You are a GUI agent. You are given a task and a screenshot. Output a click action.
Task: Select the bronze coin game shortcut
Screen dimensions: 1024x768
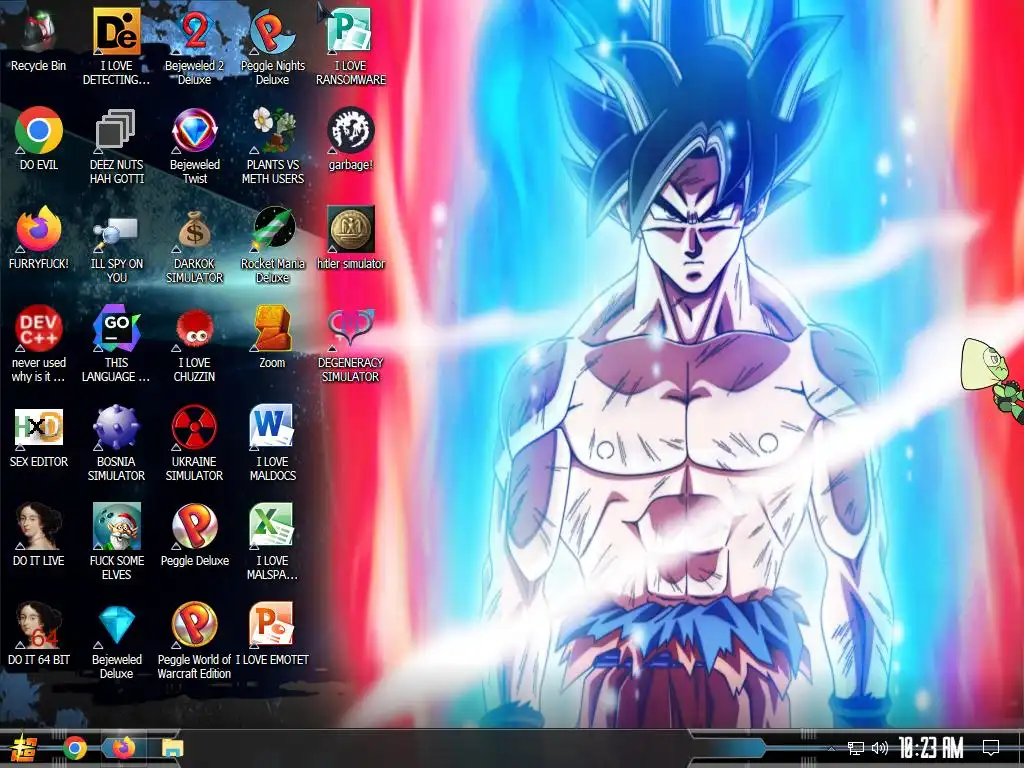[x=351, y=238]
